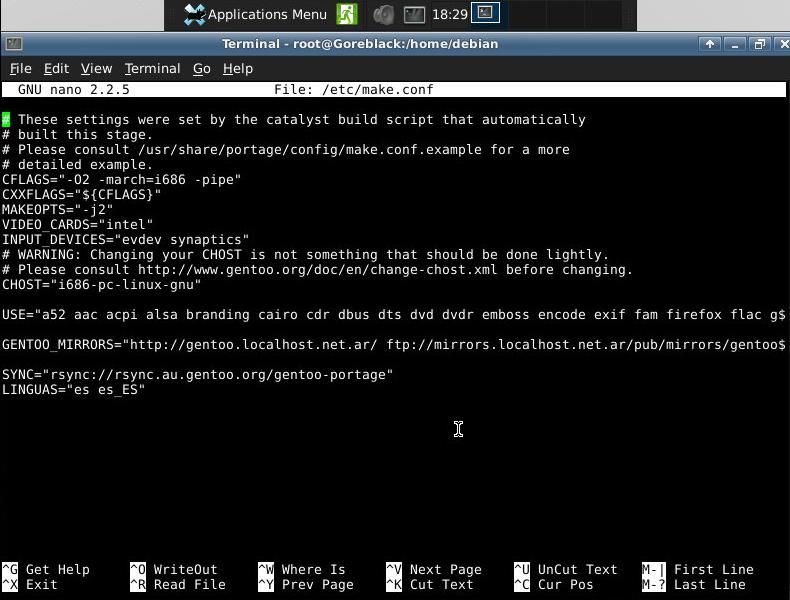790x600 pixels.
Task: Click the Cur Pos shortcut
Action: (554, 585)
